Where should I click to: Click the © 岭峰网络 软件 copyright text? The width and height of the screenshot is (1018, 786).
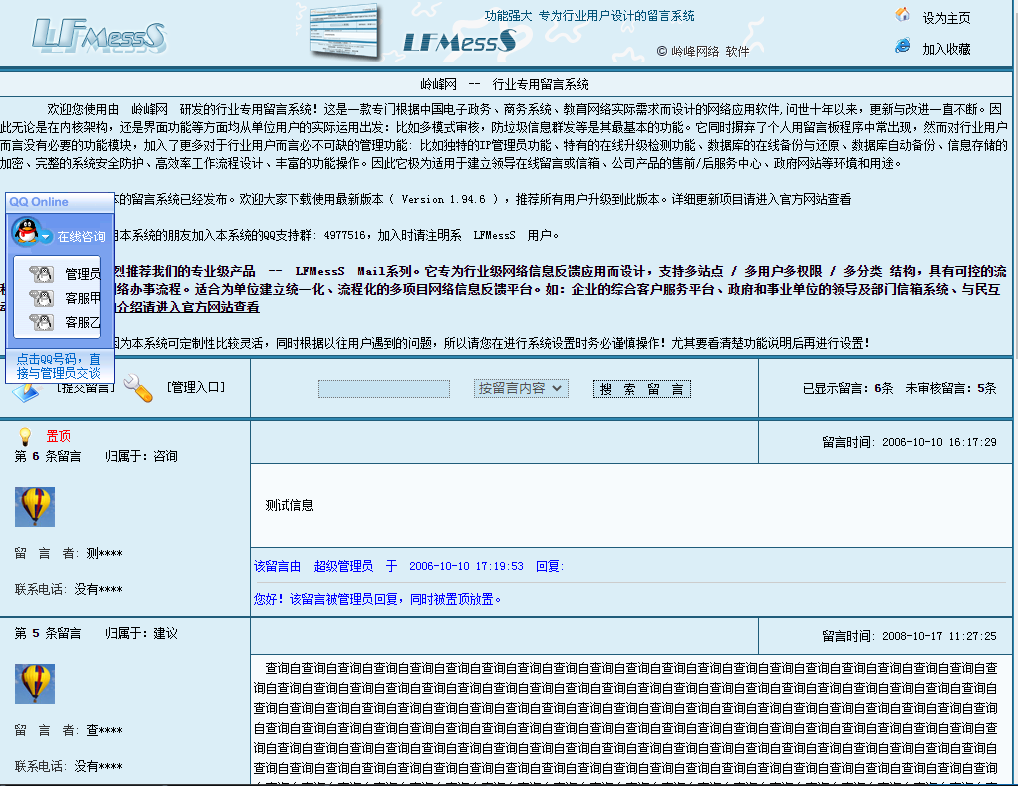702,51
